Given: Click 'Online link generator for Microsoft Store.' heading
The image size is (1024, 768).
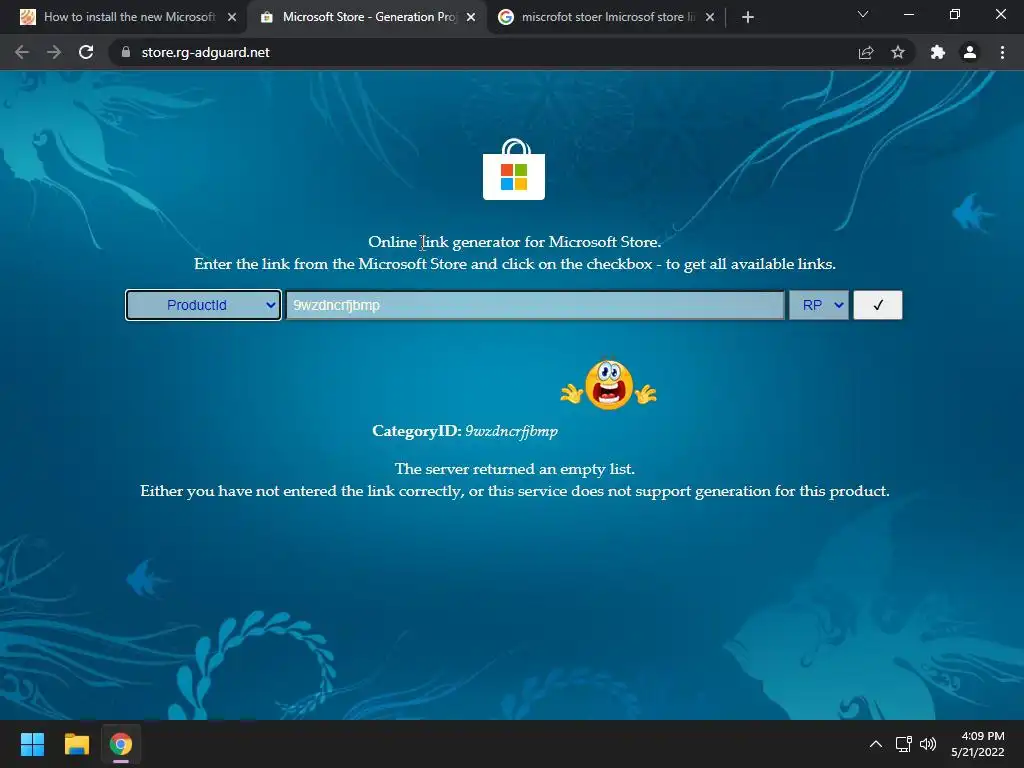Looking at the screenshot, I should click(515, 242).
